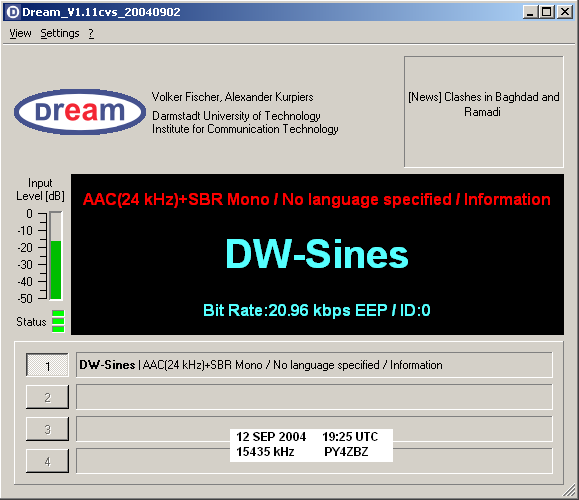
Task: Open the Settings menu
Action: tap(60, 33)
